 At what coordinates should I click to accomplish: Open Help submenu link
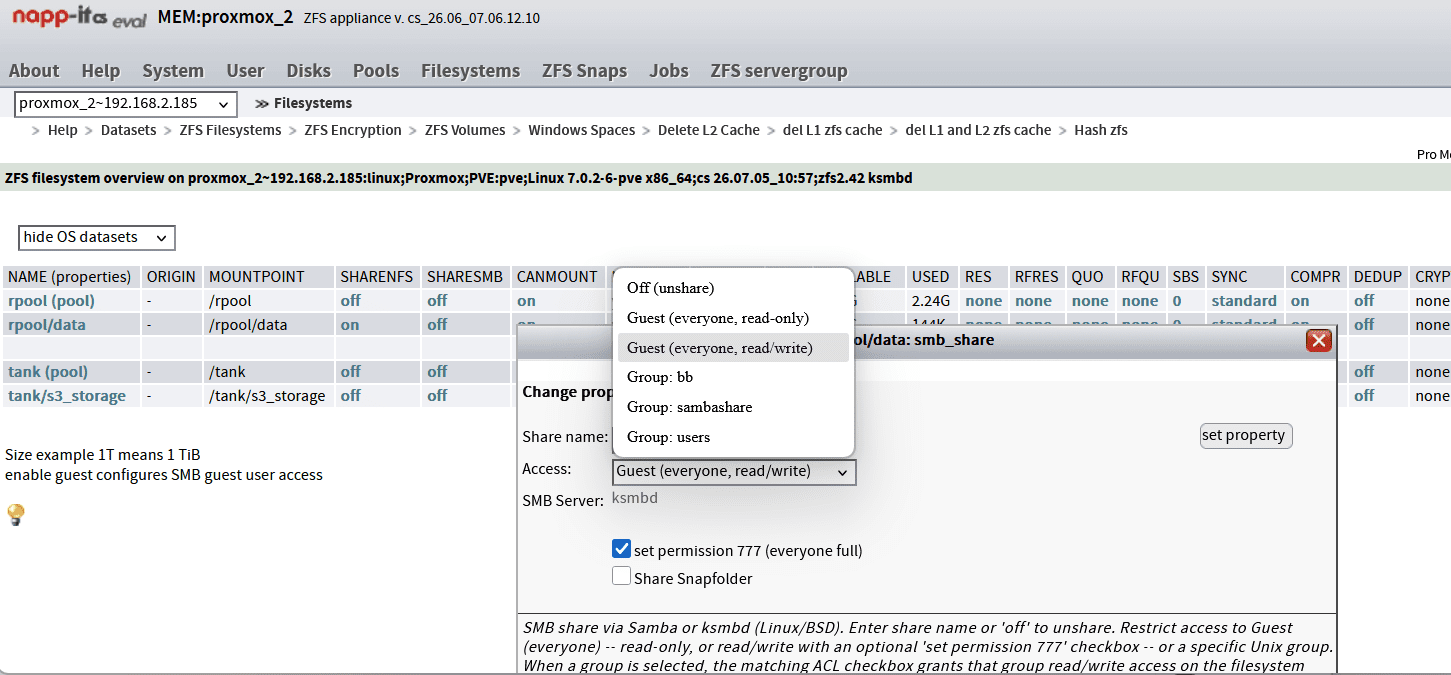[62, 130]
